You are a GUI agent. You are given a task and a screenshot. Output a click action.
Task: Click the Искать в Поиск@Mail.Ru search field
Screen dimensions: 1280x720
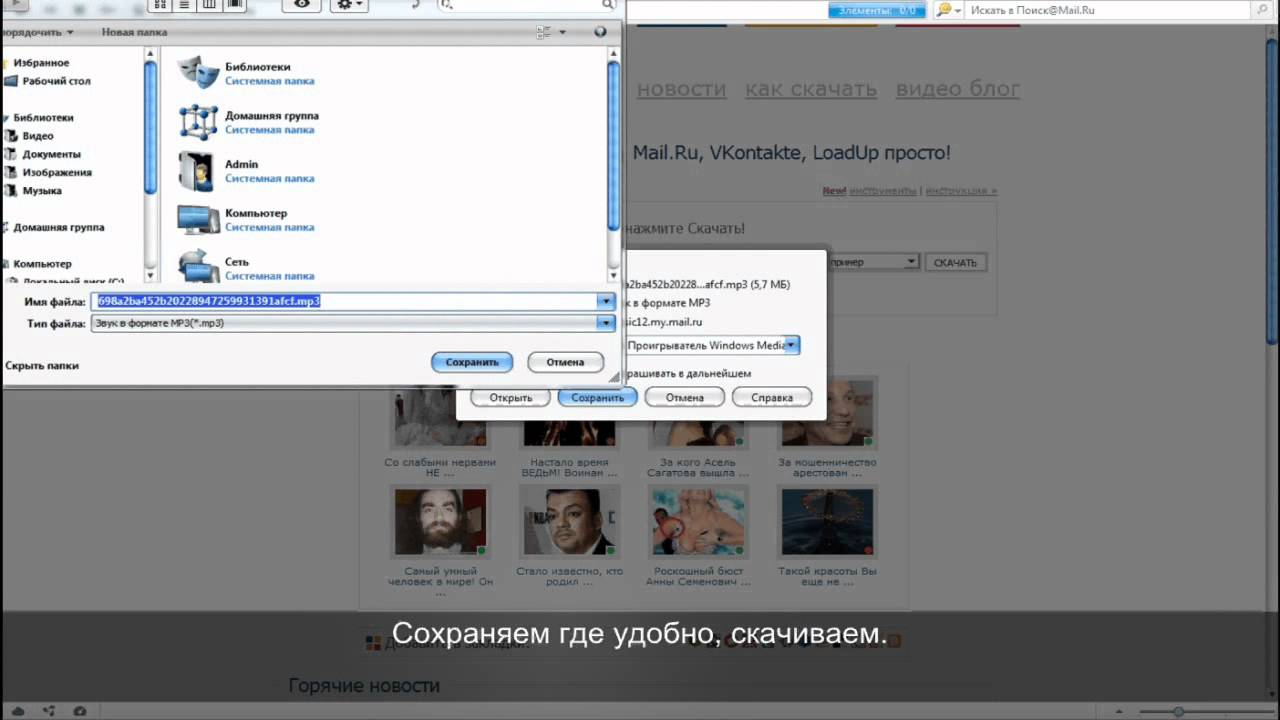(1108, 10)
